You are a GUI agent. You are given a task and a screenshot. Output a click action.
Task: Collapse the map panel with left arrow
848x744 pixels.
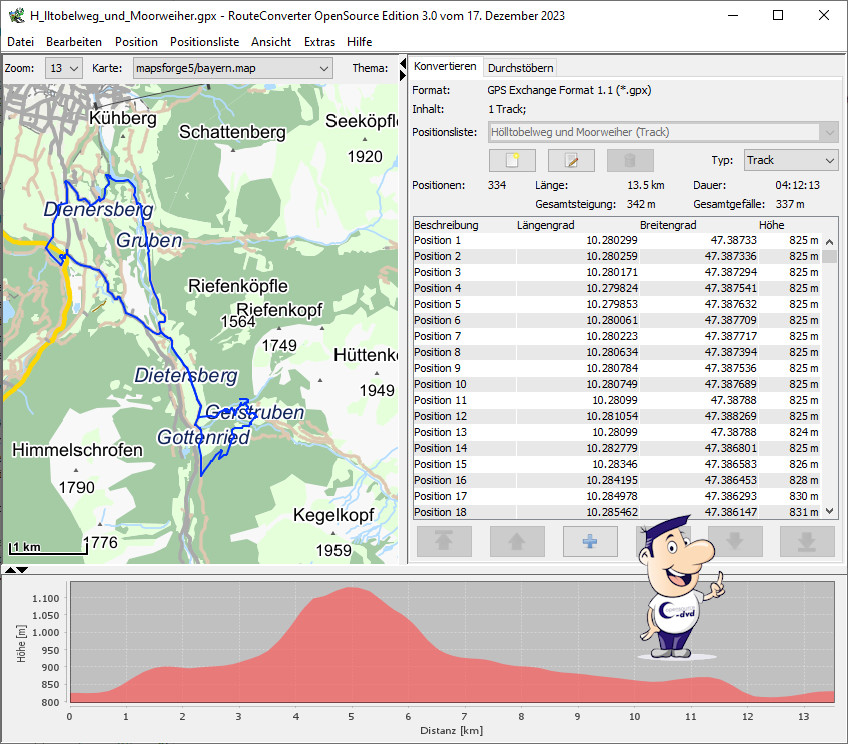(403, 66)
